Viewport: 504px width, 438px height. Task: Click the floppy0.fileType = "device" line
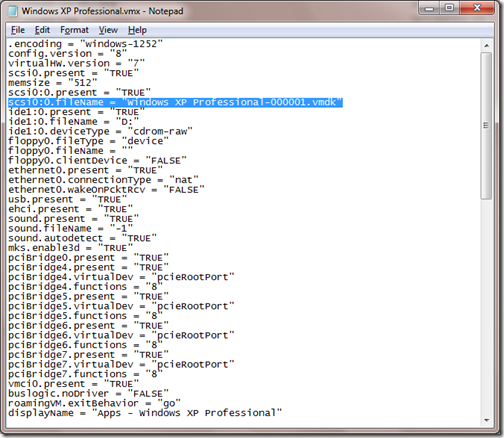pyautogui.click(x=88, y=141)
